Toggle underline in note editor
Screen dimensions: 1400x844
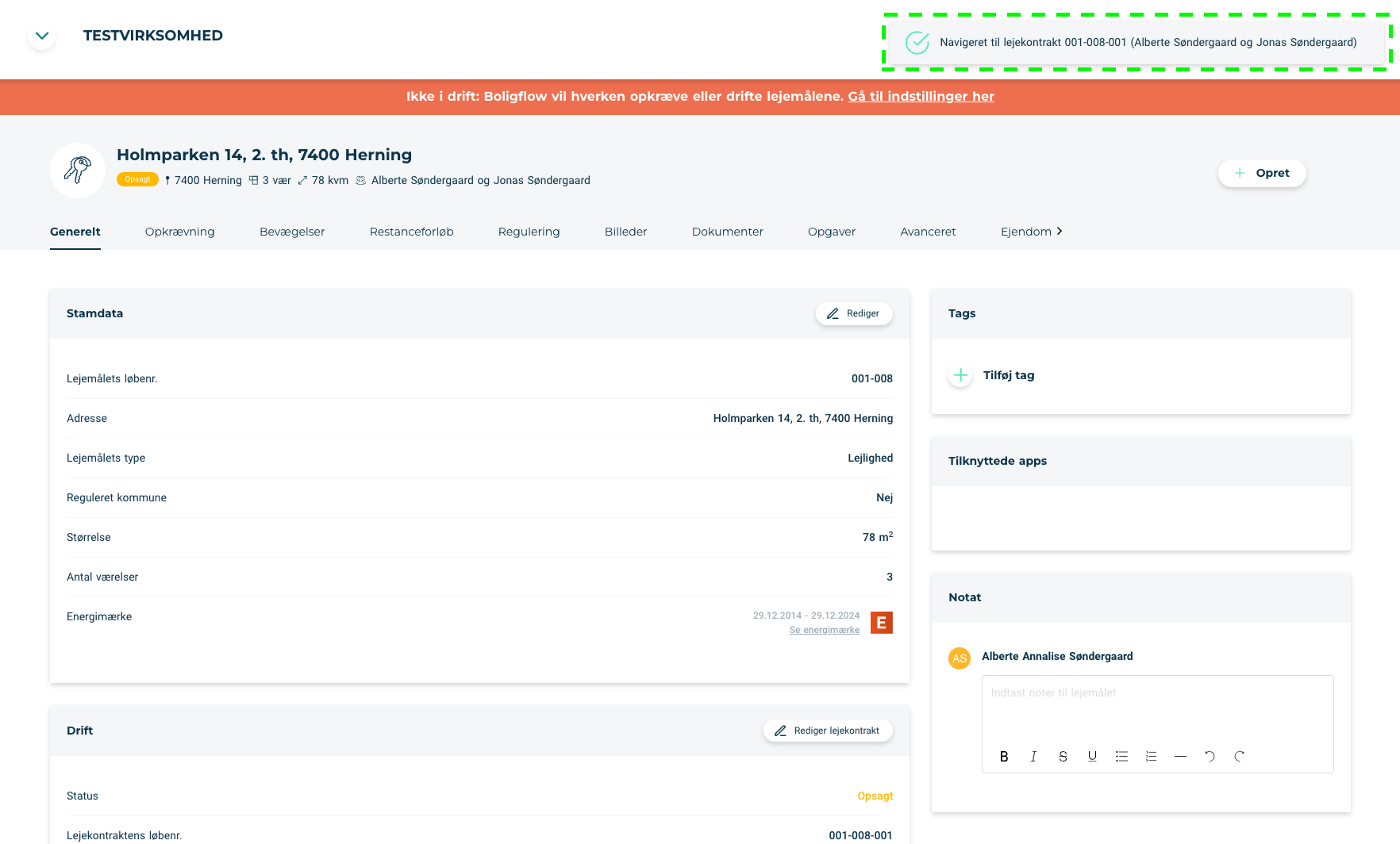1092,756
